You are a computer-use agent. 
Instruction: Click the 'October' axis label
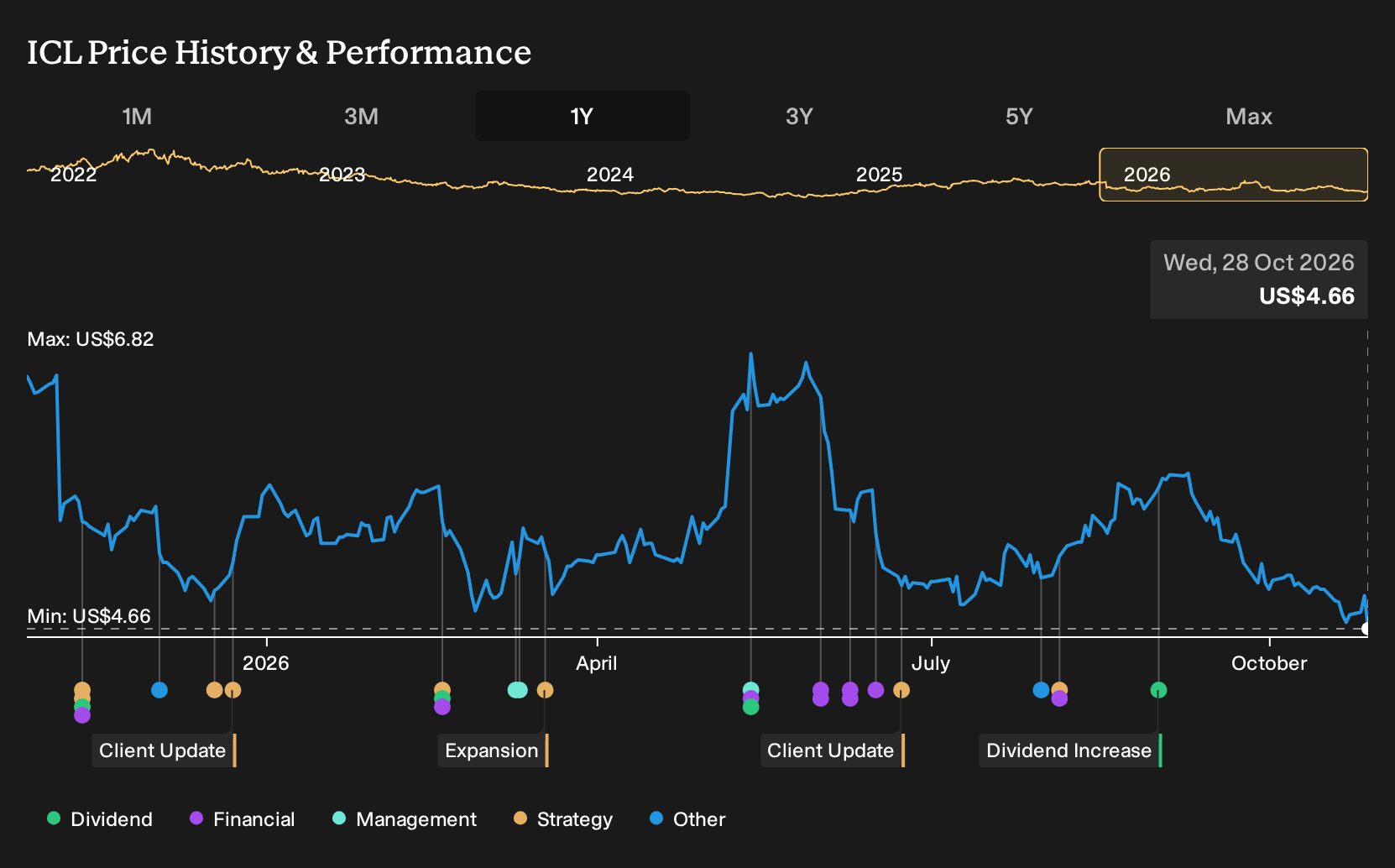point(1269,663)
